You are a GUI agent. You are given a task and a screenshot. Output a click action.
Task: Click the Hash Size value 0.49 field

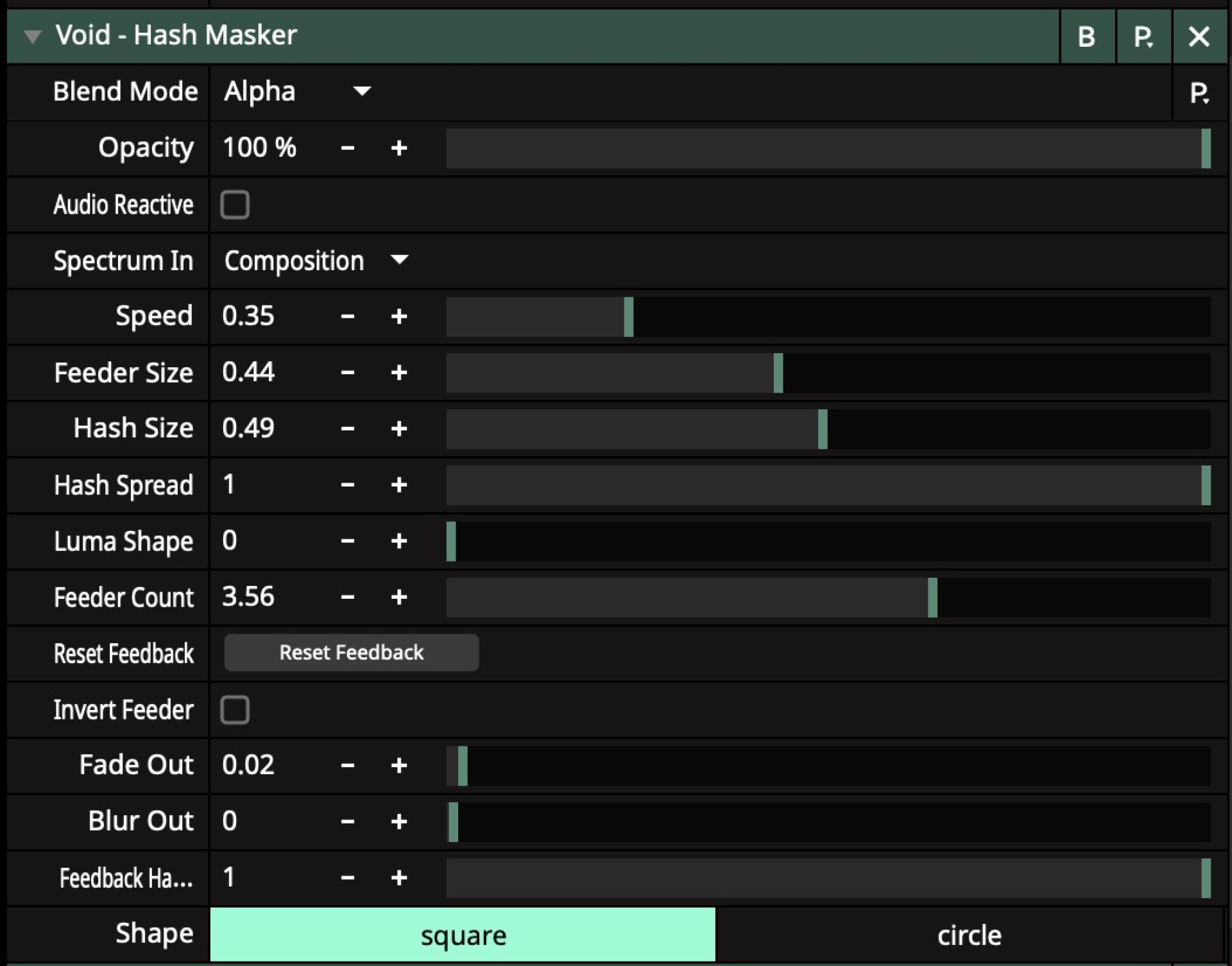[248, 429]
